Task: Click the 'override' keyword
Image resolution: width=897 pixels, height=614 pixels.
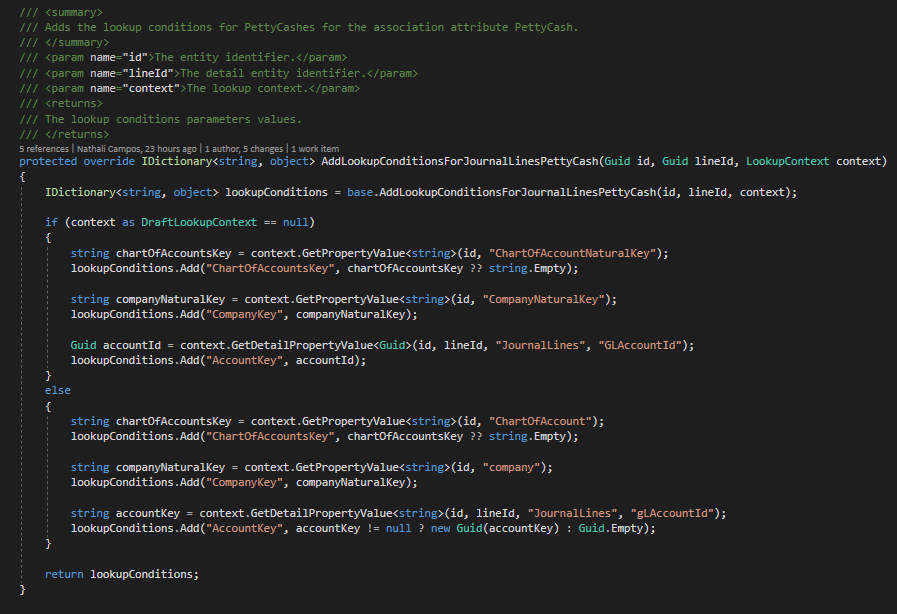Action: [109, 161]
